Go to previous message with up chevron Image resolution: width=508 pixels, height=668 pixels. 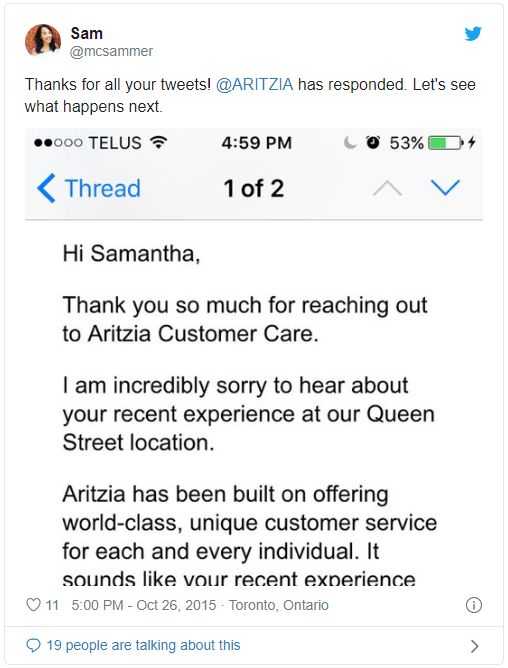point(387,187)
